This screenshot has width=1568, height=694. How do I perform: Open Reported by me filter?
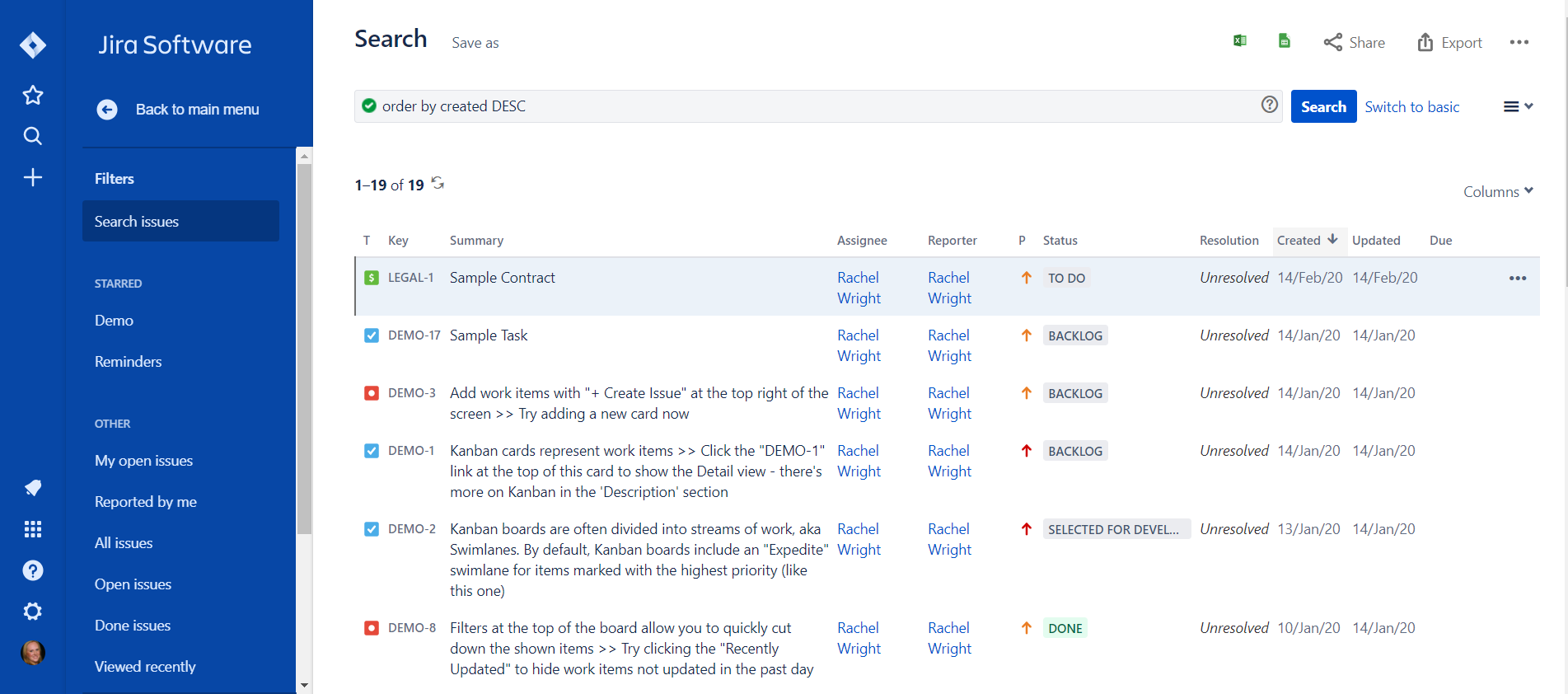[x=145, y=502]
